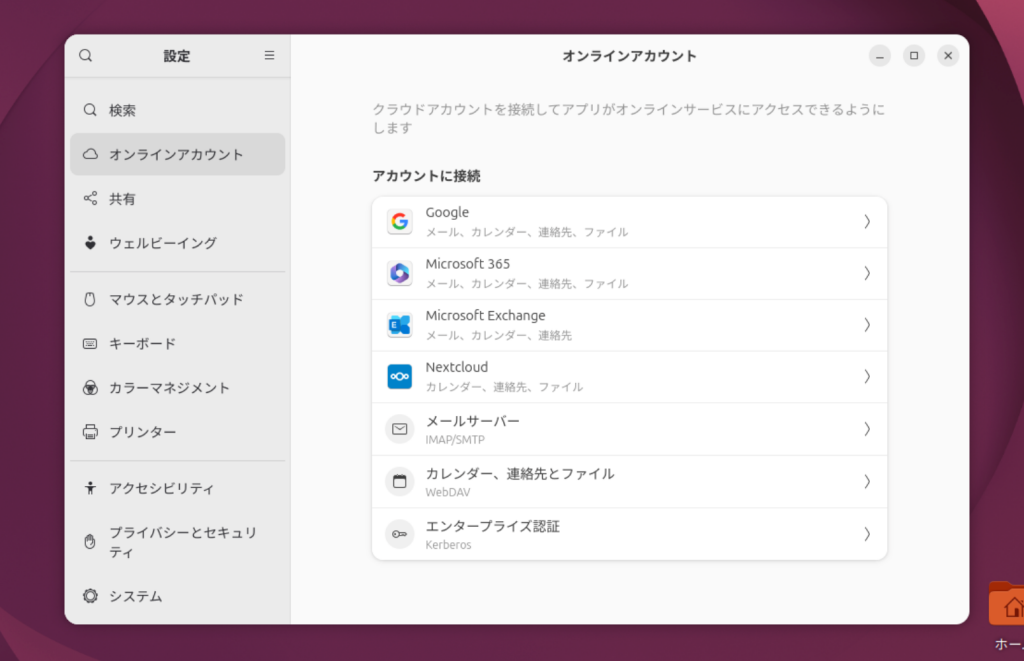Click the Nextcloud logo icon

tap(400, 377)
